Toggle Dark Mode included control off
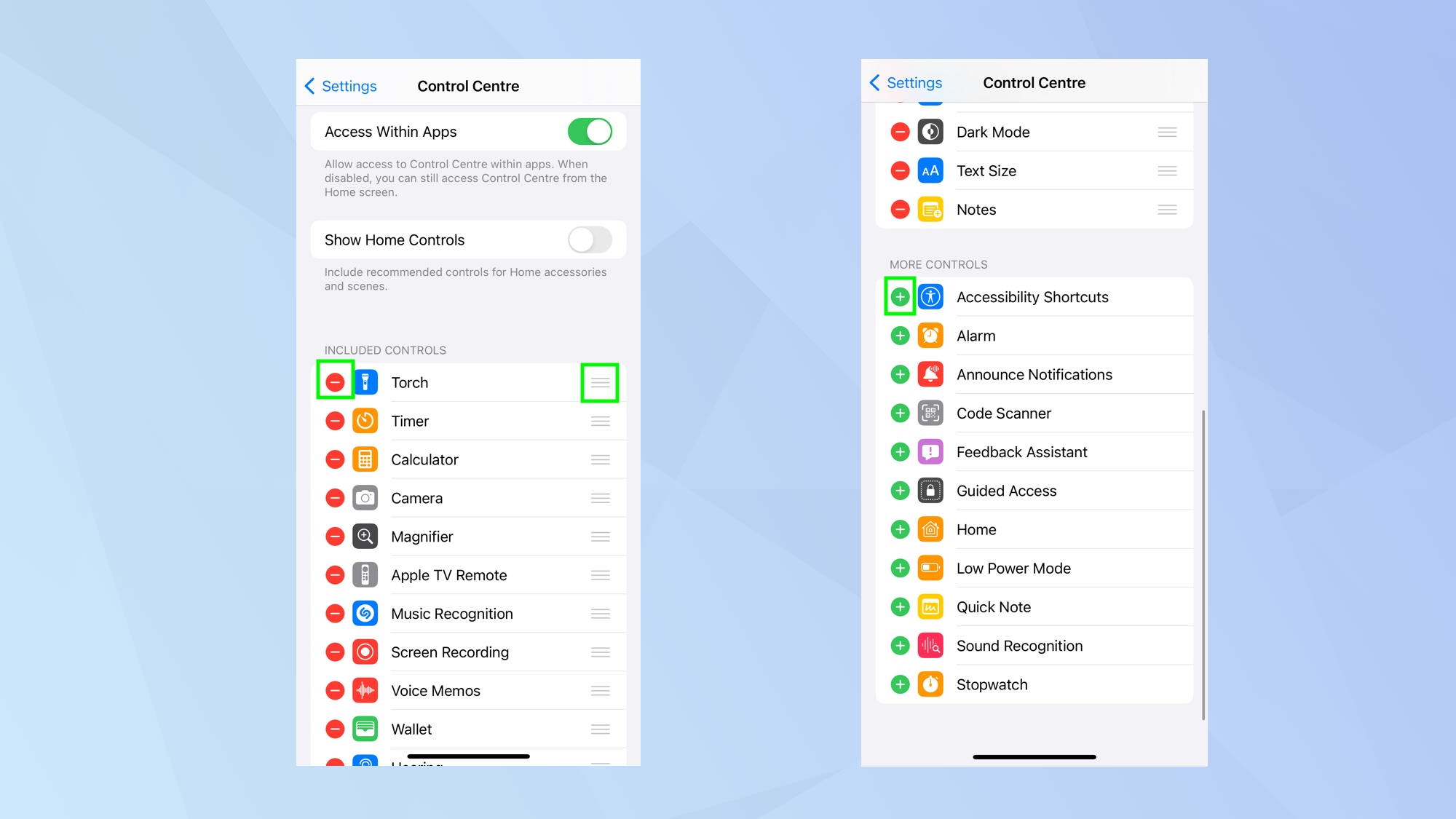The image size is (1456, 819). coord(899,132)
